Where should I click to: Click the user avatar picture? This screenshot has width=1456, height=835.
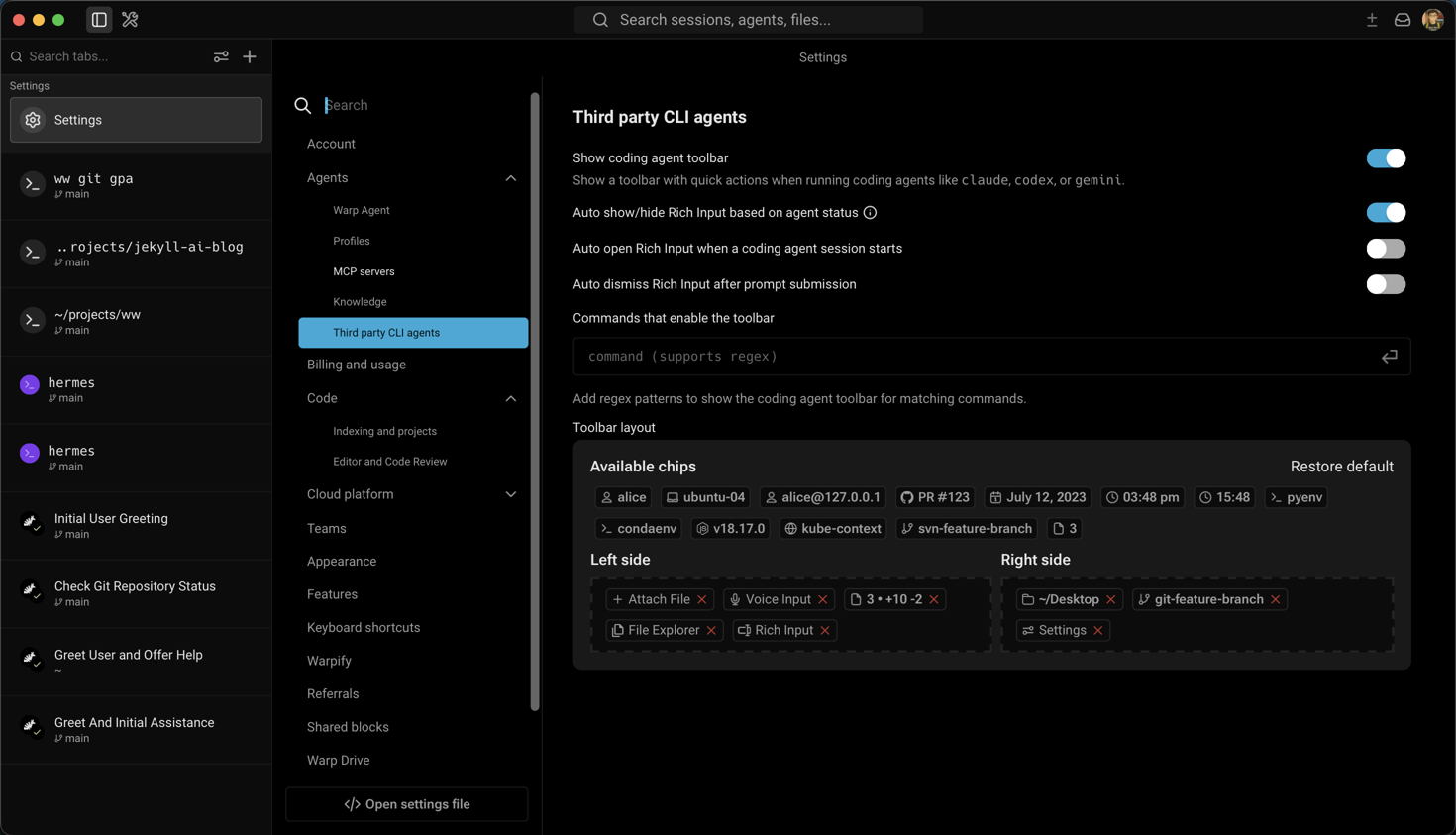click(1433, 20)
